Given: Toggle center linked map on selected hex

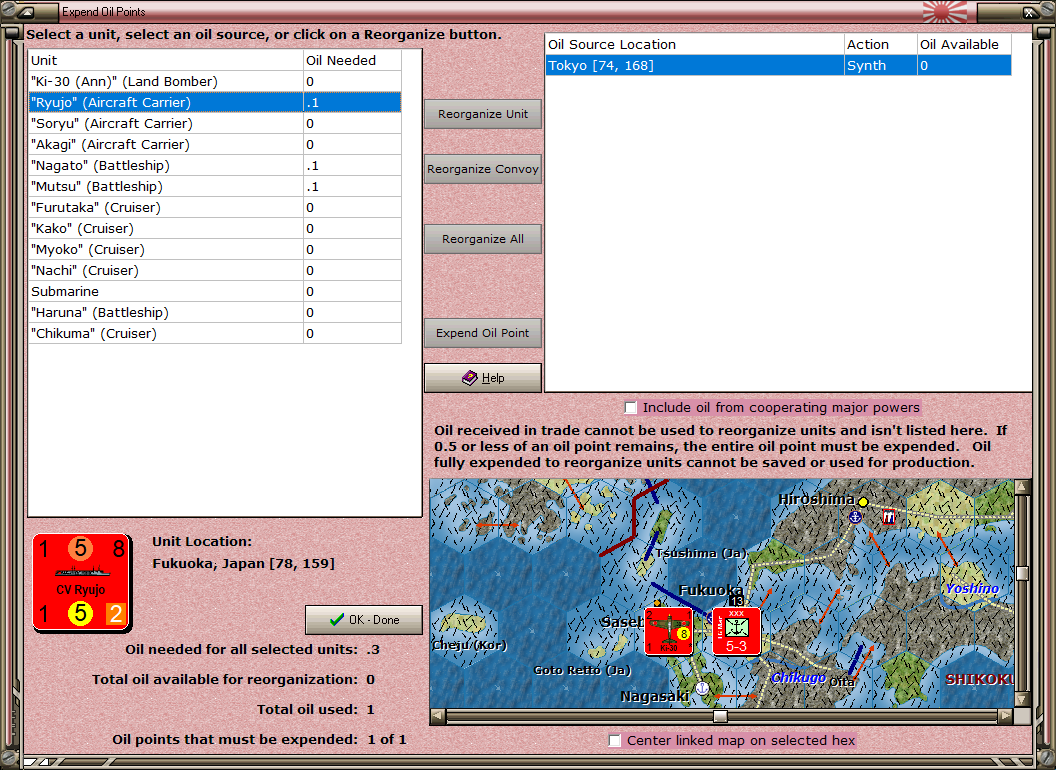Looking at the screenshot, I should pyautogui.click(x=614, y=740).
